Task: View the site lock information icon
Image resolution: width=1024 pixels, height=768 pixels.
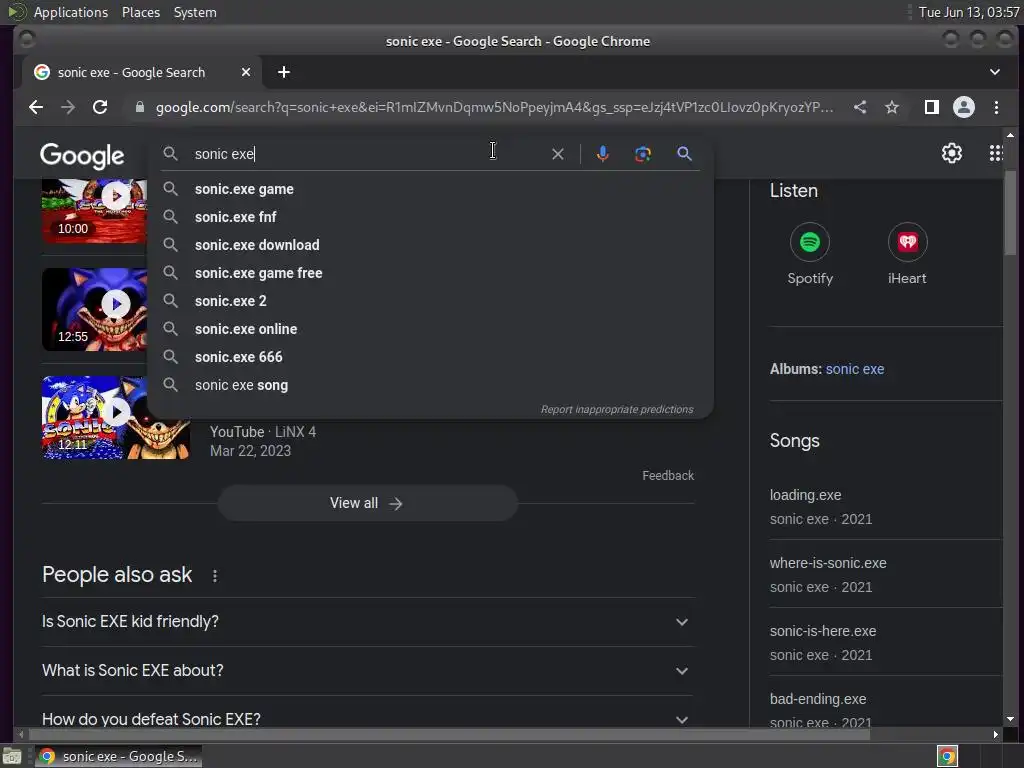Action: click(140, 107)
